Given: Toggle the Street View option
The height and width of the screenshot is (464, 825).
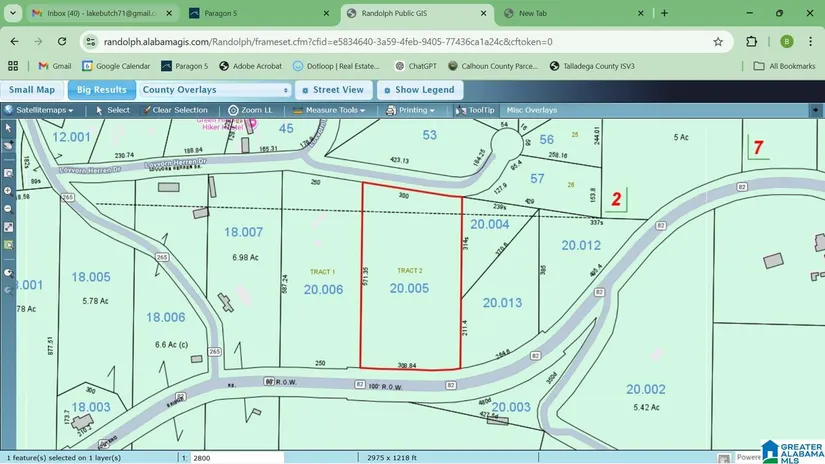Looking at the screenshot, I should pos(333,90).
